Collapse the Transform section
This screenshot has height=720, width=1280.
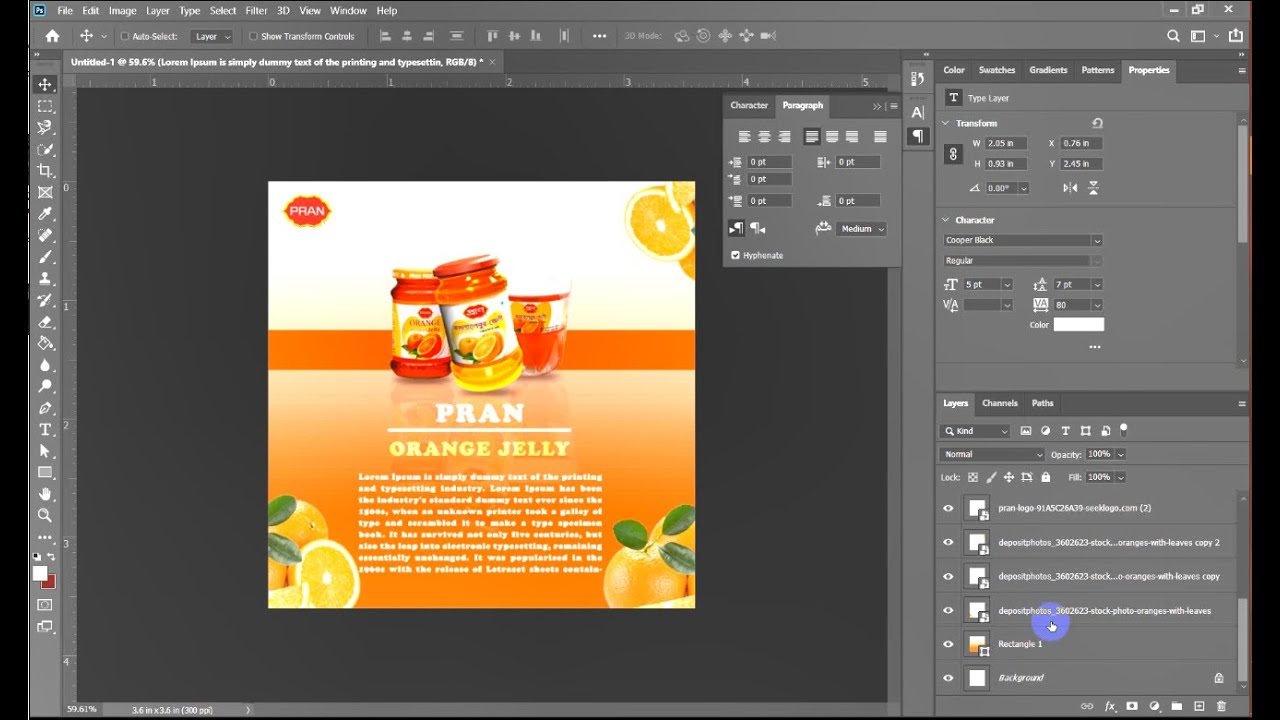point(946,123)
